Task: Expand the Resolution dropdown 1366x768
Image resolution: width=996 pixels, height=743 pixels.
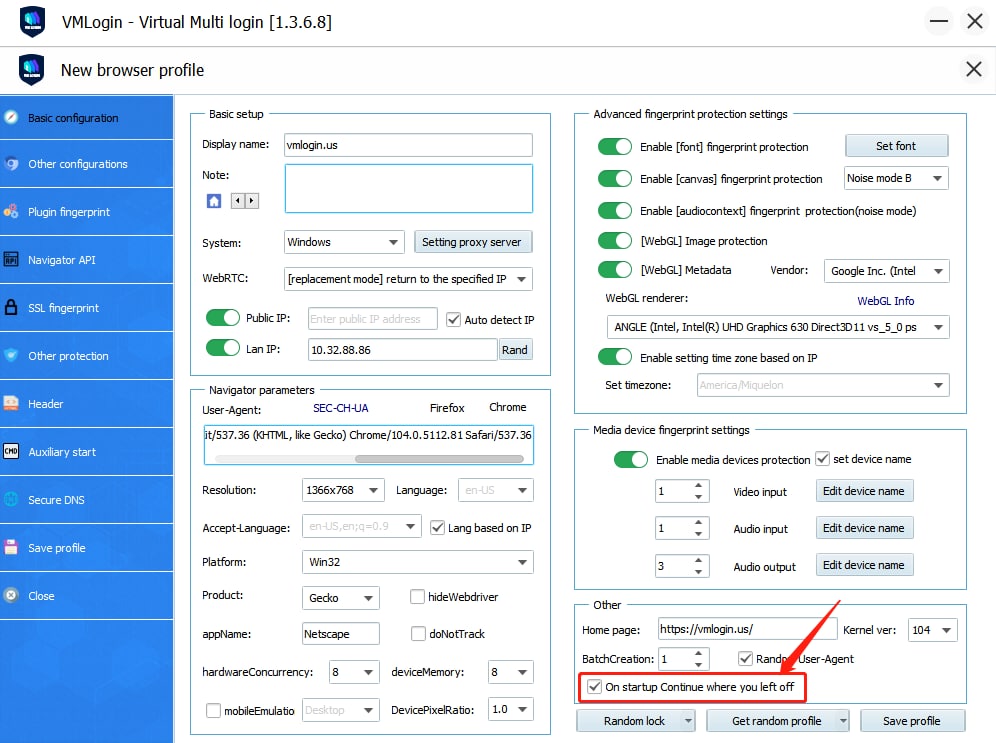Action: [x=343, y=490]
